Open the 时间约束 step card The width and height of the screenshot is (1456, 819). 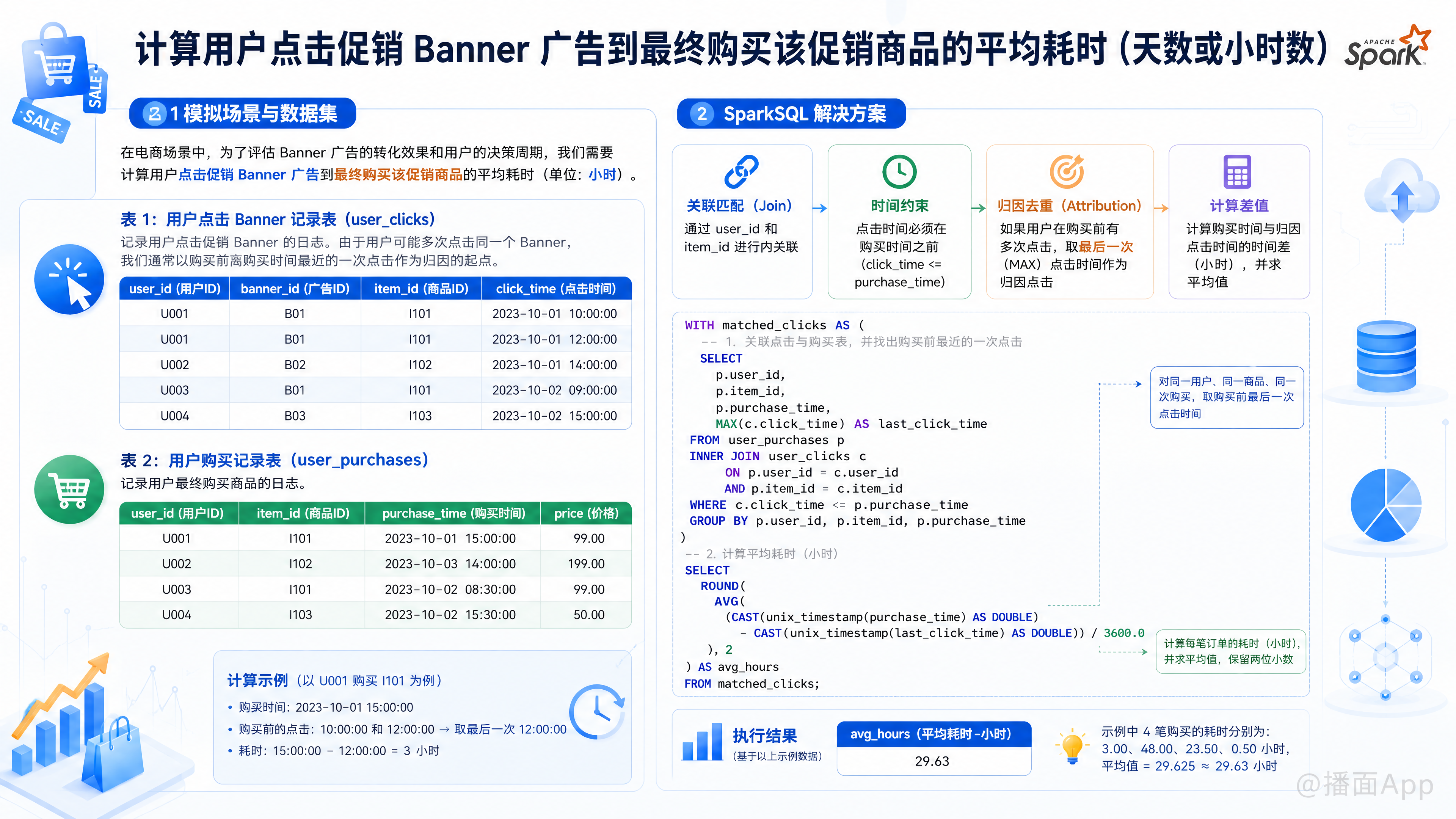click(x=899, y=221)
